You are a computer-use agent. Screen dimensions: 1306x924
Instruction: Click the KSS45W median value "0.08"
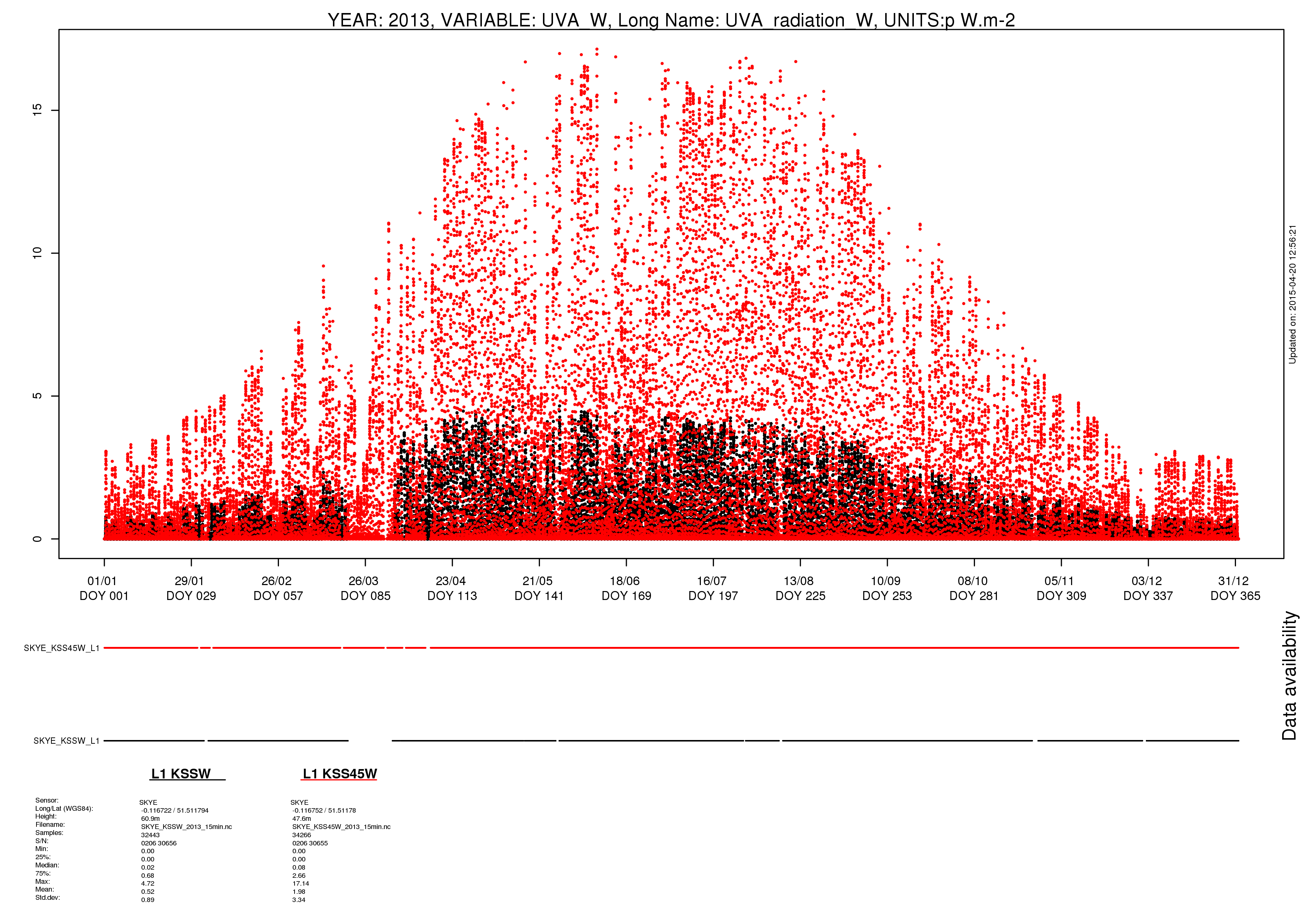tap(299, 868)
